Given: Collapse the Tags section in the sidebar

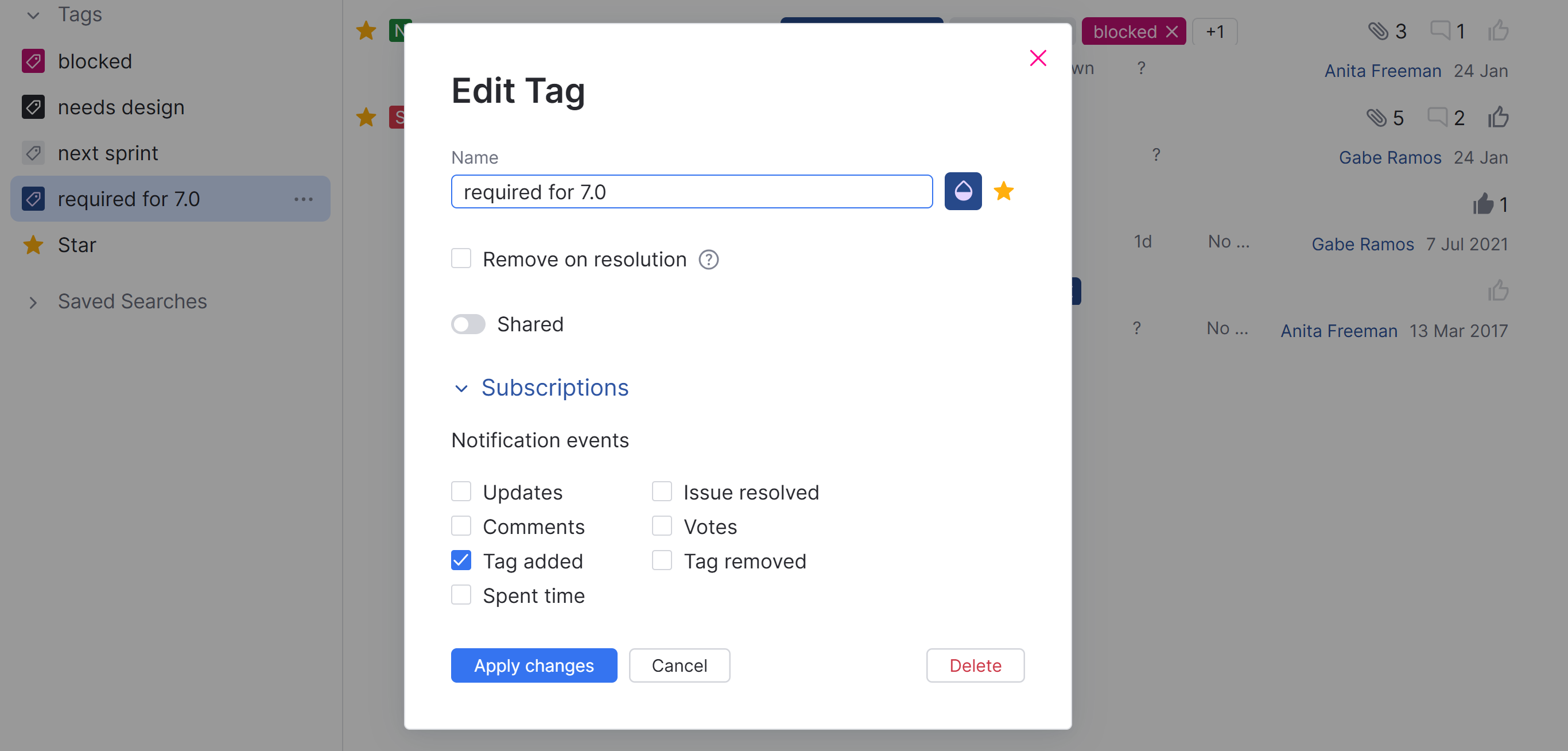Looking at the screenshot, I should [33, 14].
